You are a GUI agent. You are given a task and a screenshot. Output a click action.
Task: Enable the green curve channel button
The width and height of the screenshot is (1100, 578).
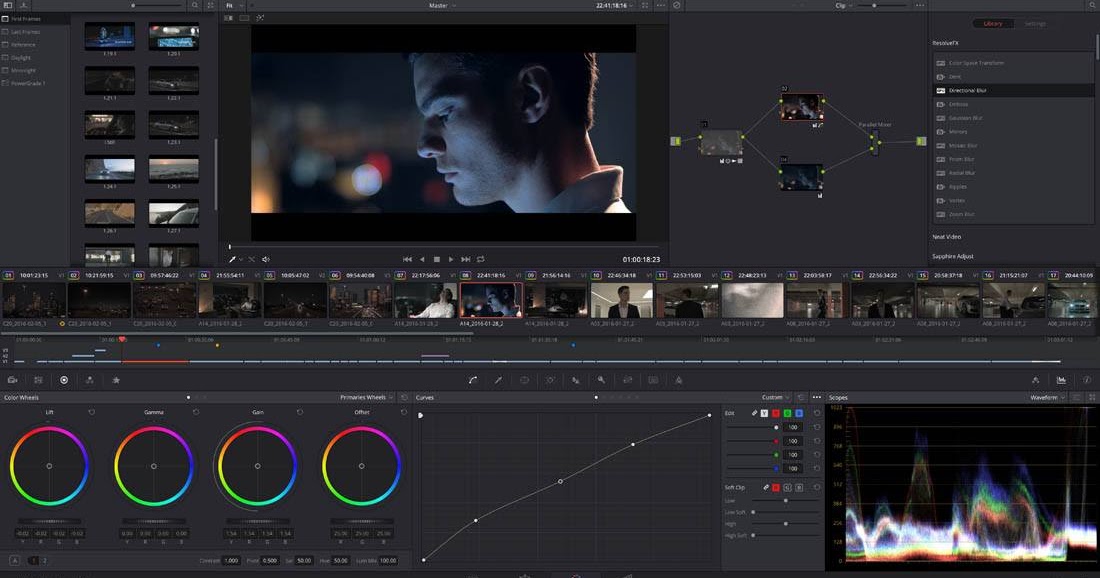click(x=787, y=413)
